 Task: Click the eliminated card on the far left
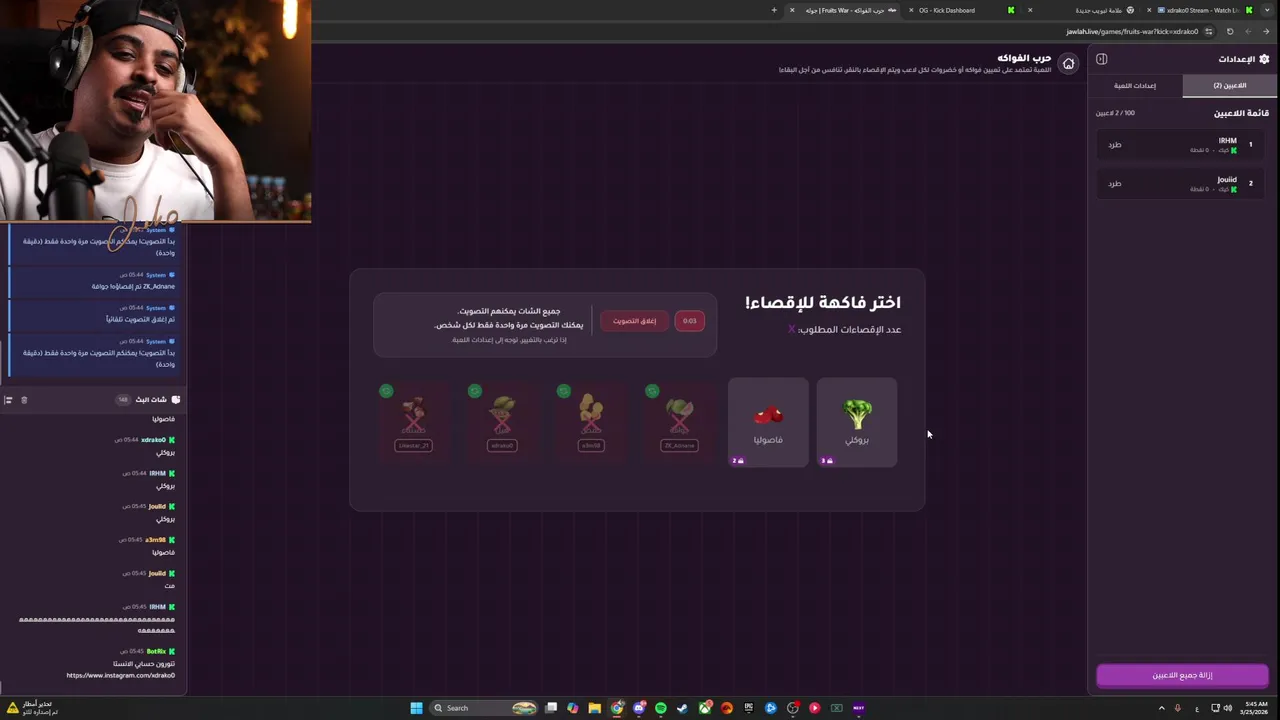413,422
